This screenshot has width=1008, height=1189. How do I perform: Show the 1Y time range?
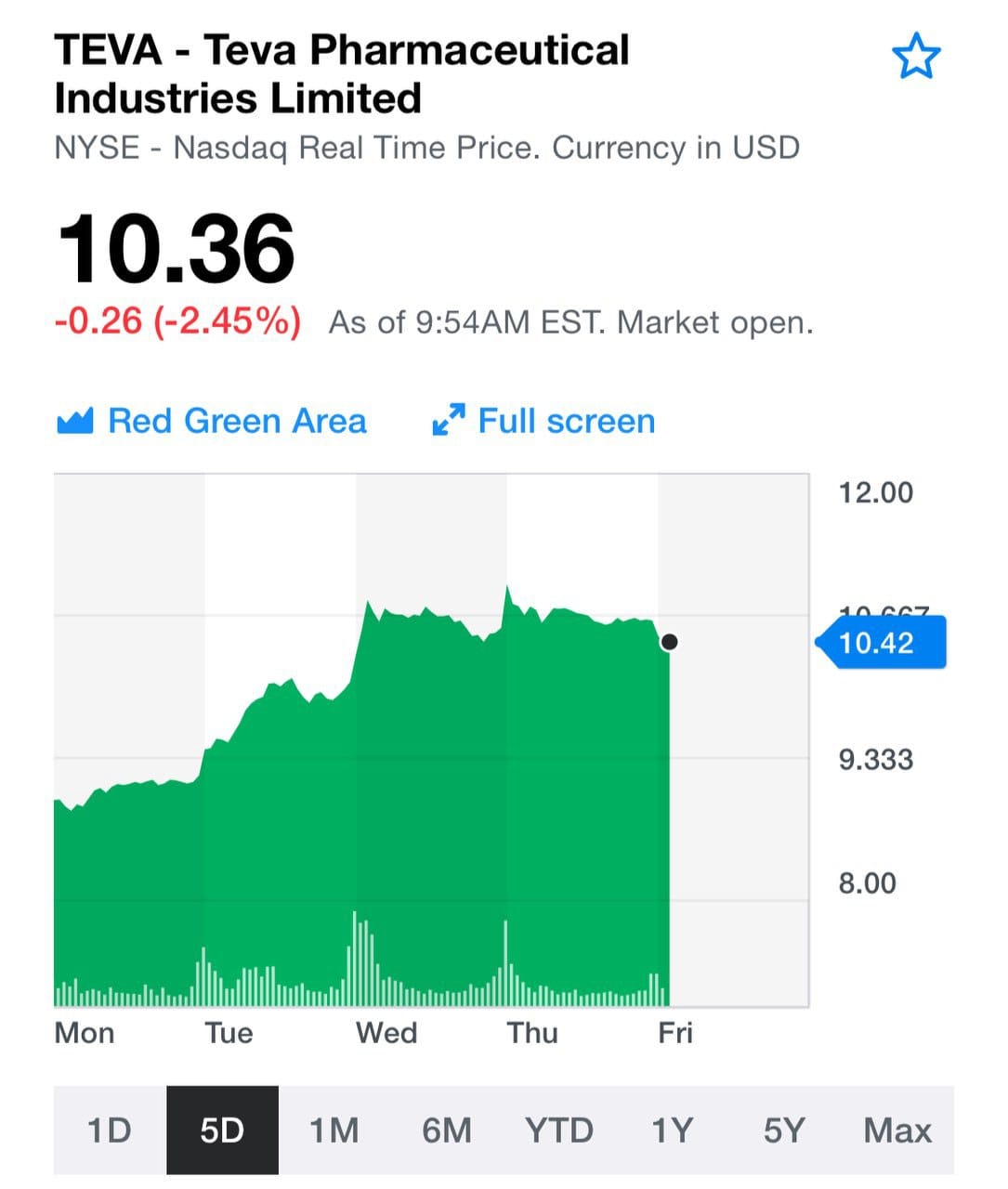tap(672, 1130)
